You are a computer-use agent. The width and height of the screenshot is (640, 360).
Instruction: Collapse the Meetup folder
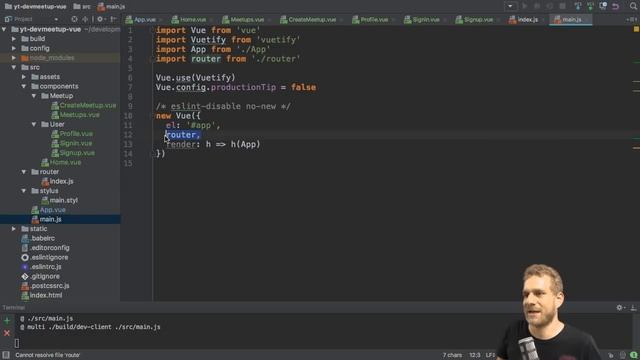coord(34,96)
